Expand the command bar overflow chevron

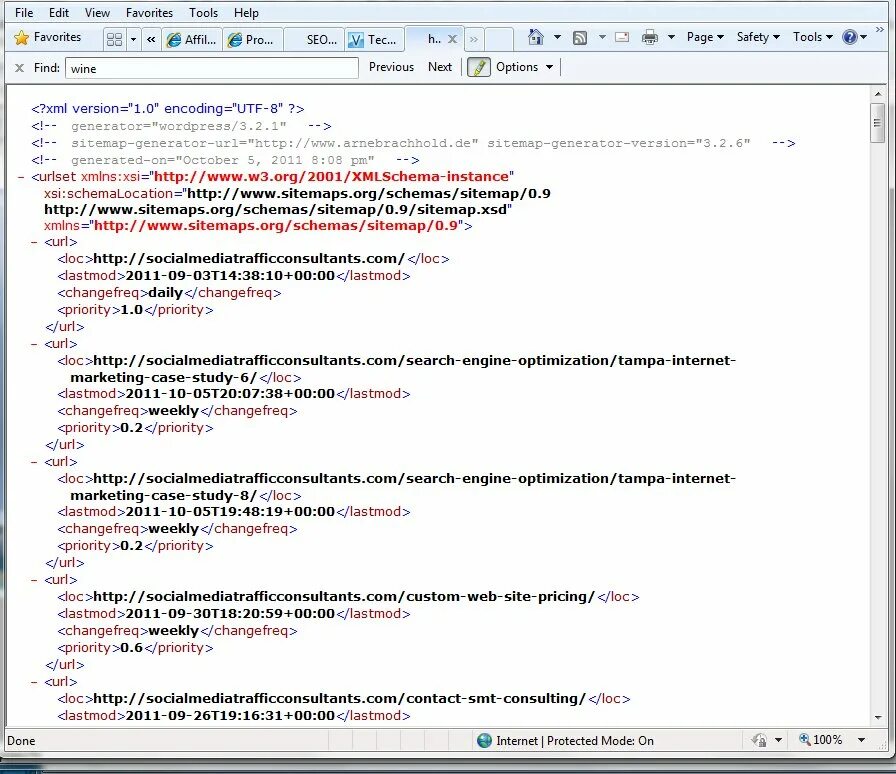click(880, 29)
